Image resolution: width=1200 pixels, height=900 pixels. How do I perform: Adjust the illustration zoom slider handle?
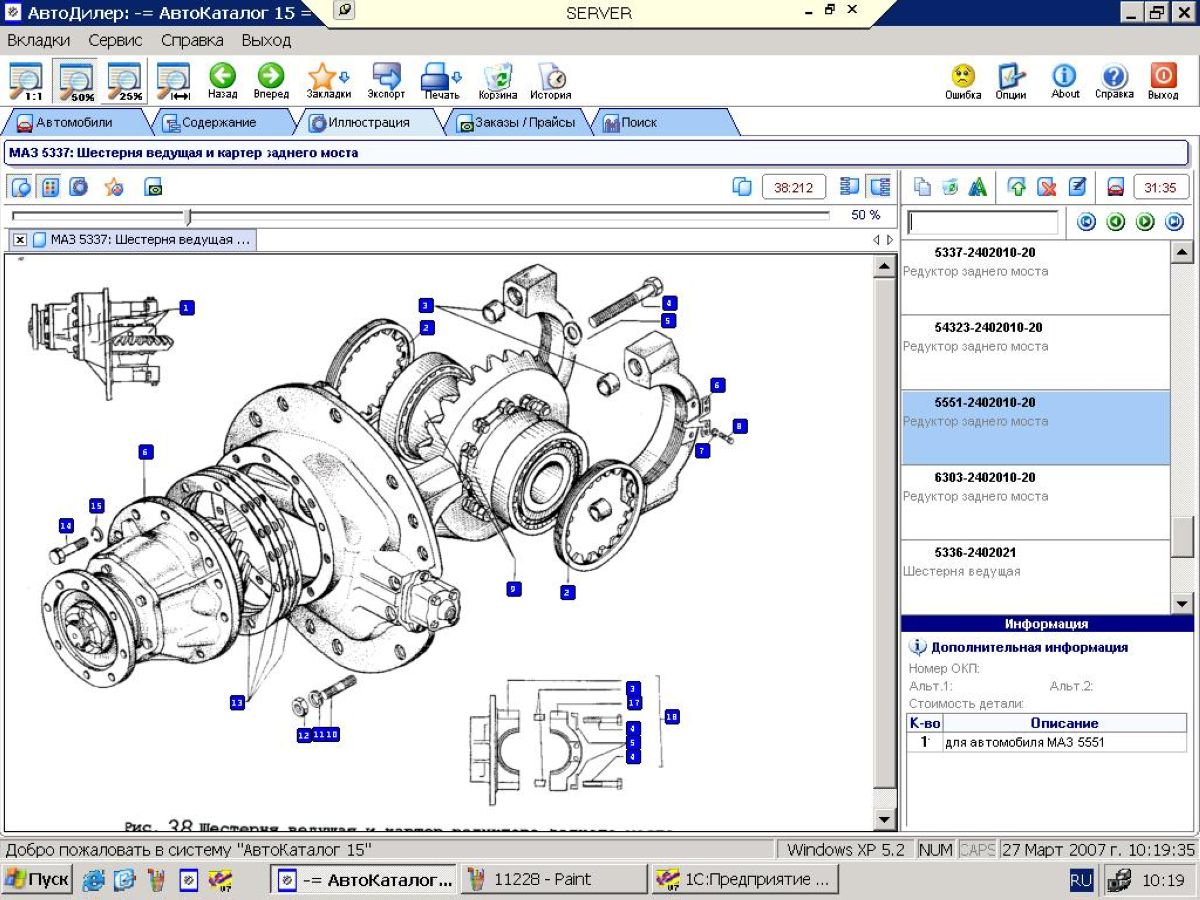click(x=187, y=216)
